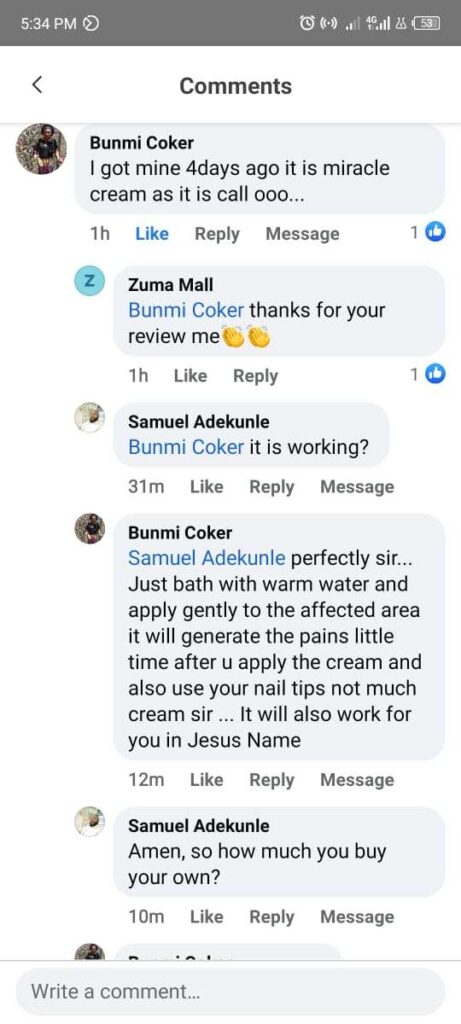Open Bunmi Coker mention in Zuma Mall's reply
This screenshot has height=1024, width=461.
(x=186, y=310)
